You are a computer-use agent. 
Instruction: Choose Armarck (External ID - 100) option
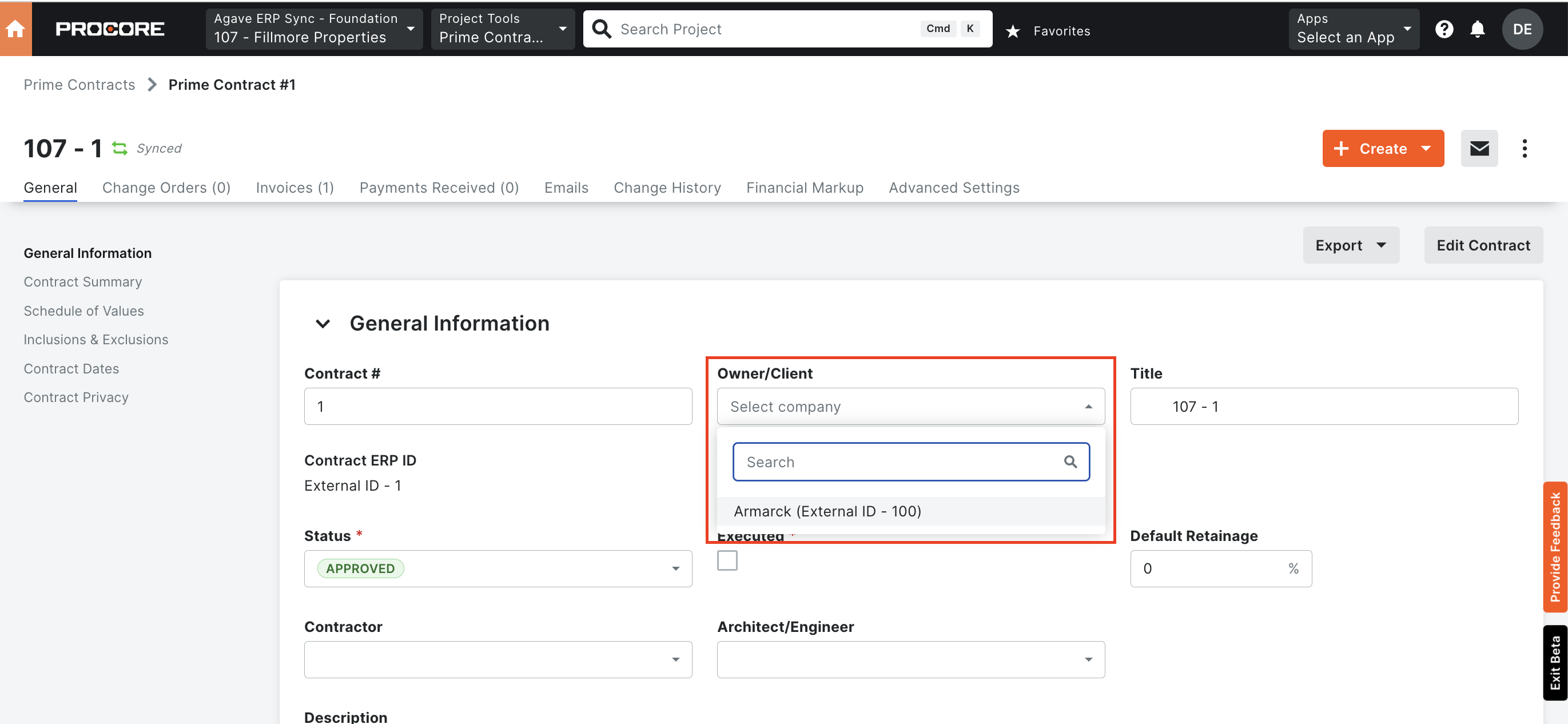click(x=910, y=511)
